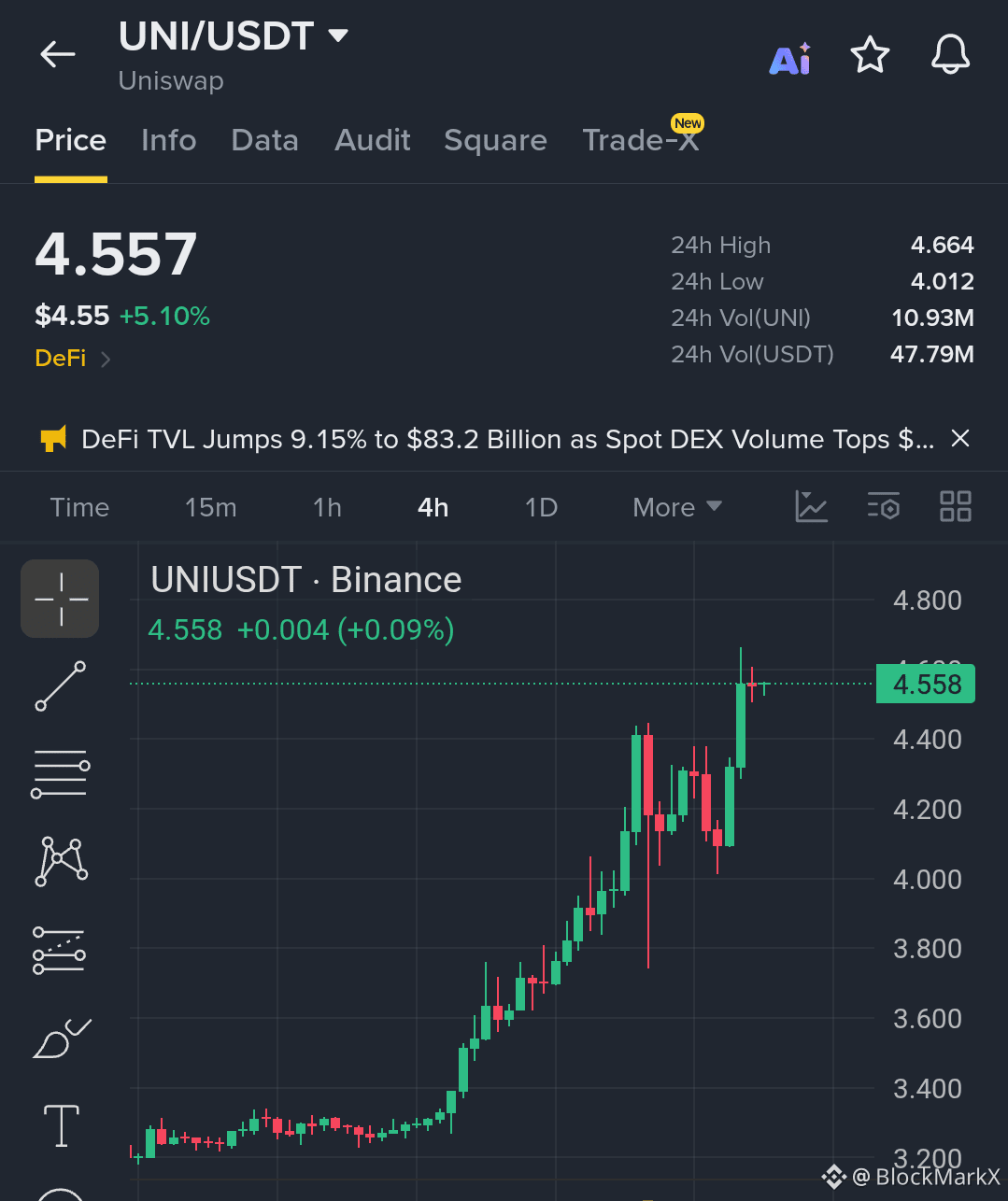Click the 24h Low value 4.012
Screen dimensions: 1008x1201
tap(943, 281)
